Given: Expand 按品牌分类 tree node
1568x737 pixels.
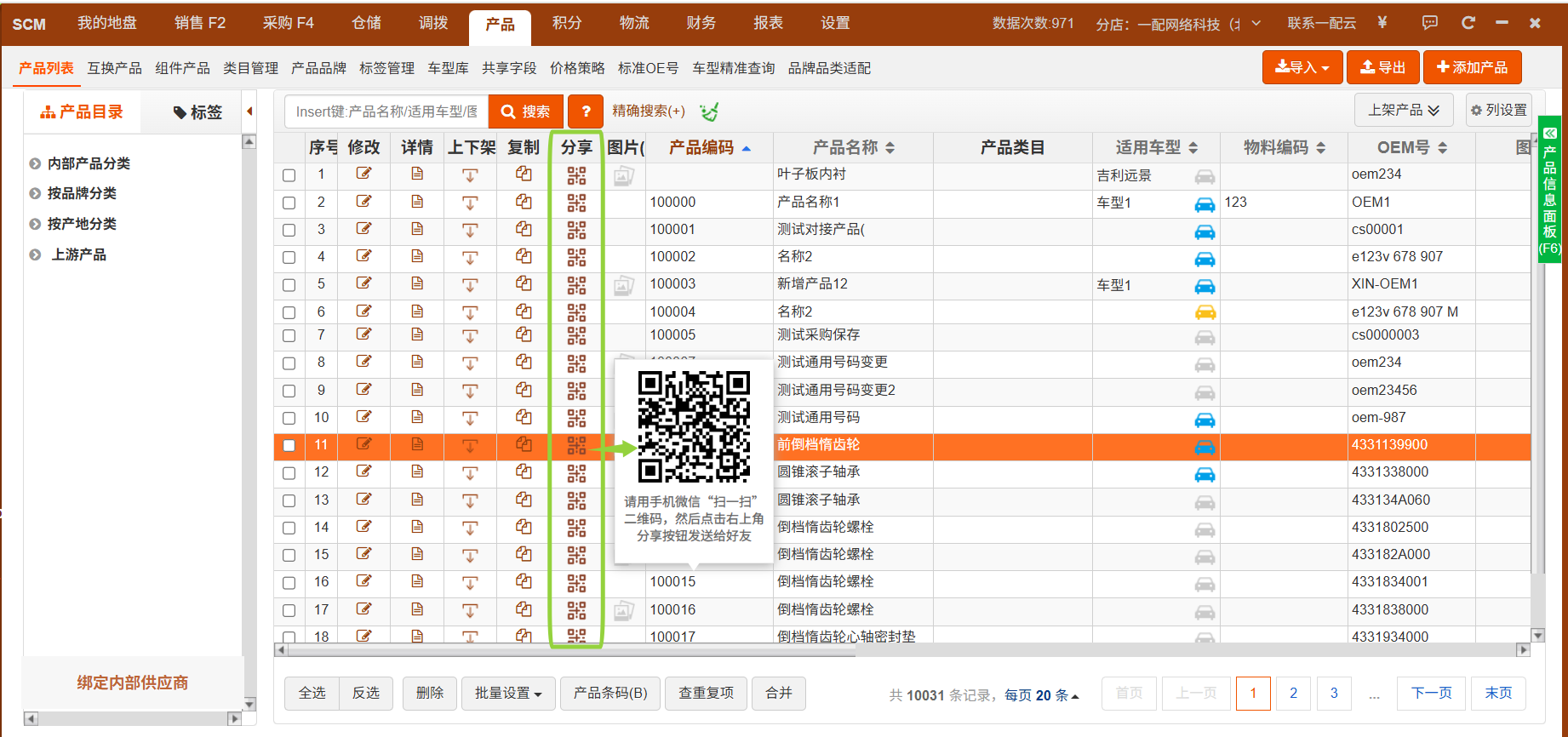Looking at the screenshot, I should click(x=35, y=193).
